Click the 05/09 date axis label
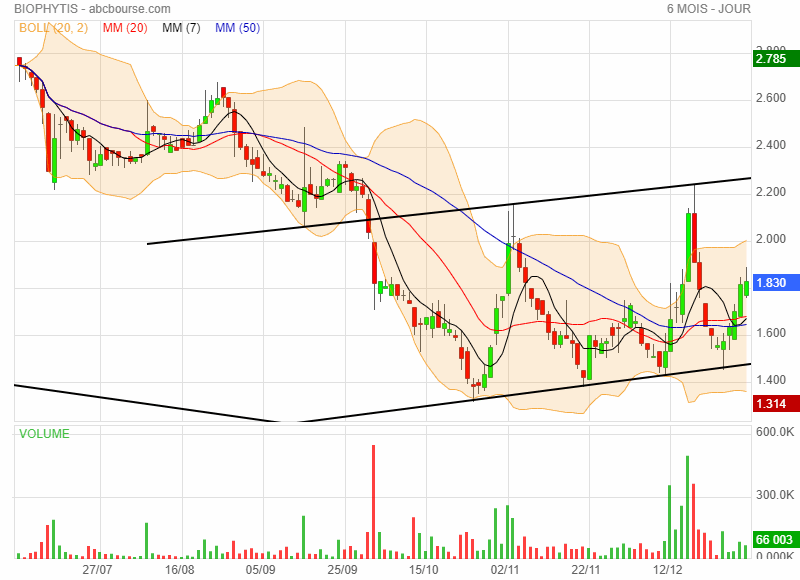 (x=261, y=569)
